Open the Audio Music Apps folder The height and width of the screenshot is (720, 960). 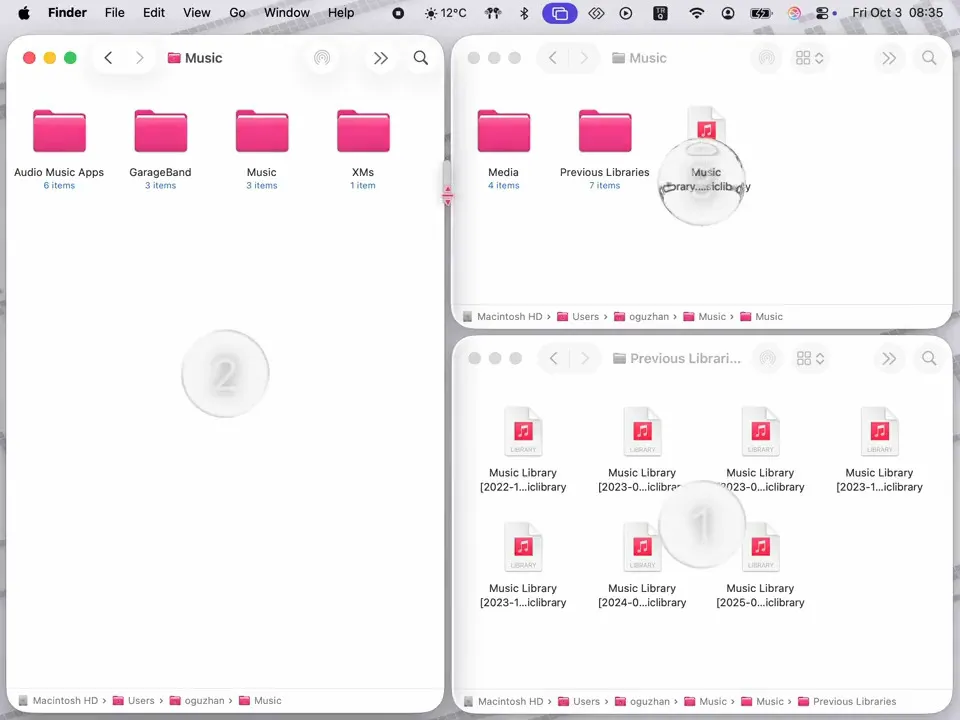click(59, 133)
